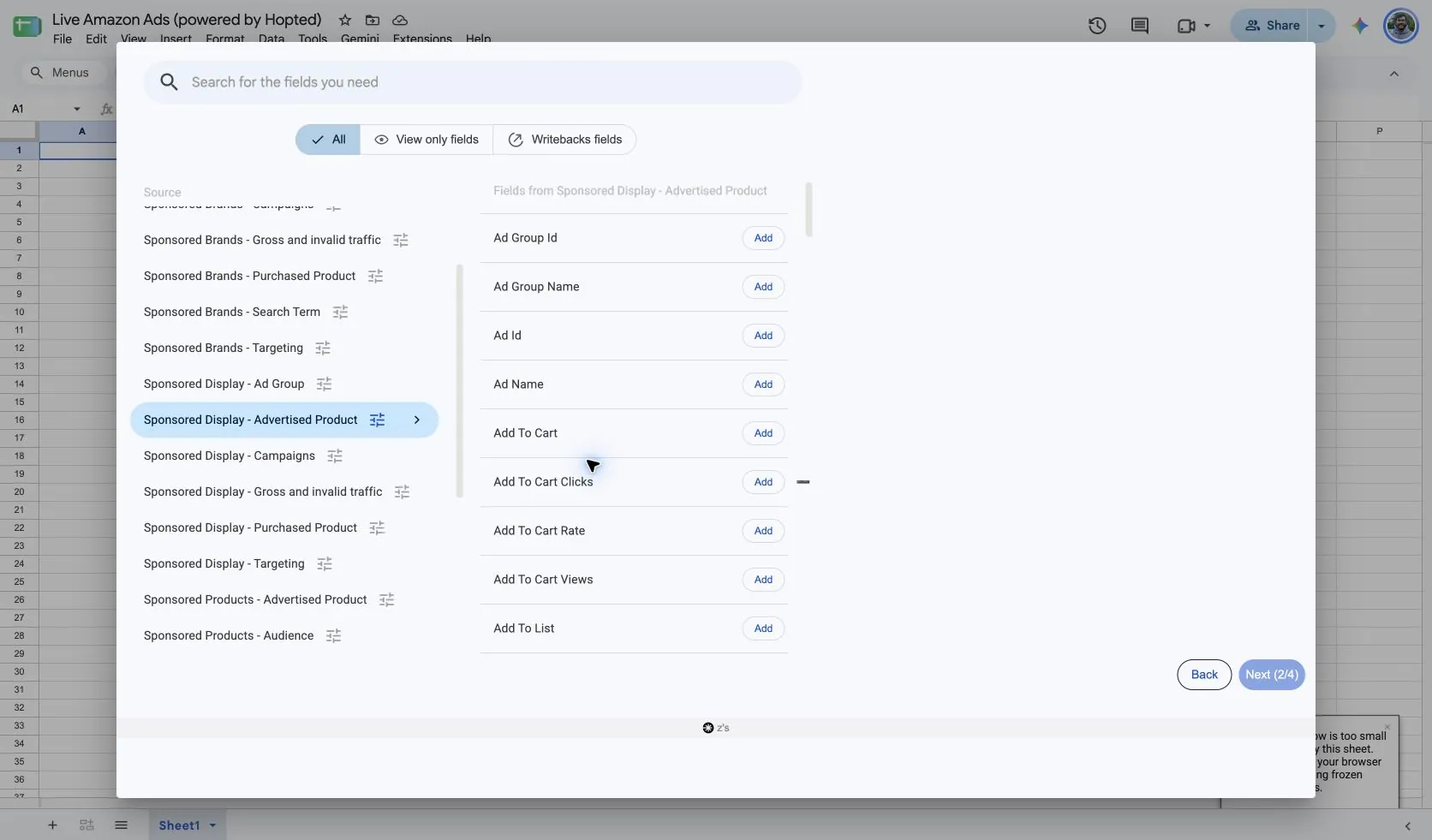The height and width of the screenshot is (840, 1432).
Task: Click tune icon for Sponsored Products - Audience
Action: (333, 636)
